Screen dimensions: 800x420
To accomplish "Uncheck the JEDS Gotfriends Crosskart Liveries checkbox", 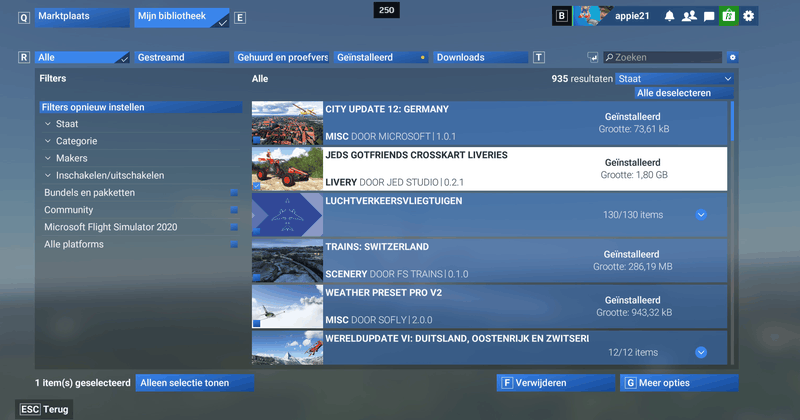I will tap(256, 186).
